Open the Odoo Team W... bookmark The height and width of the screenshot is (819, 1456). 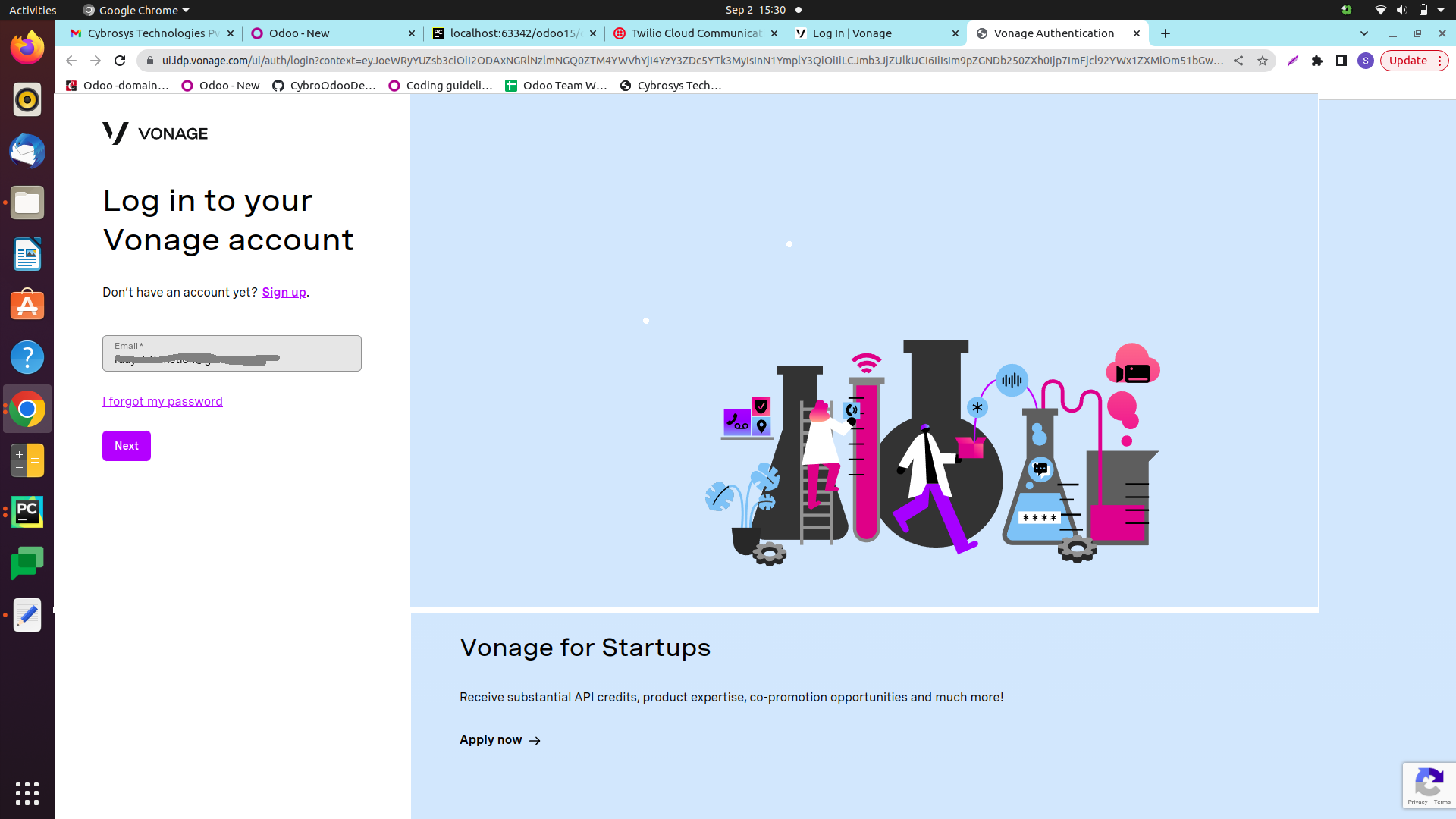(x=556, y=86)
